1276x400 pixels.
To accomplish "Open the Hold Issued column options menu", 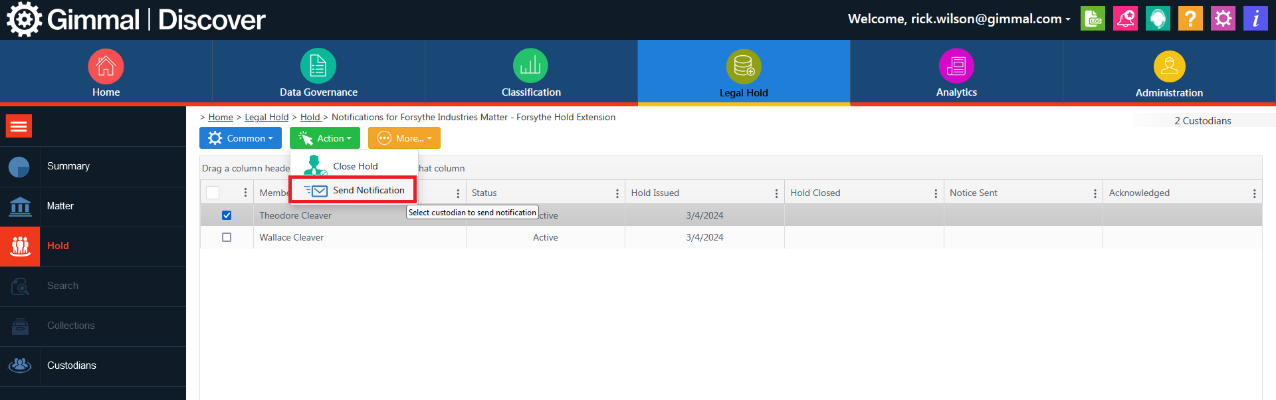I will [x=776, y=193].
